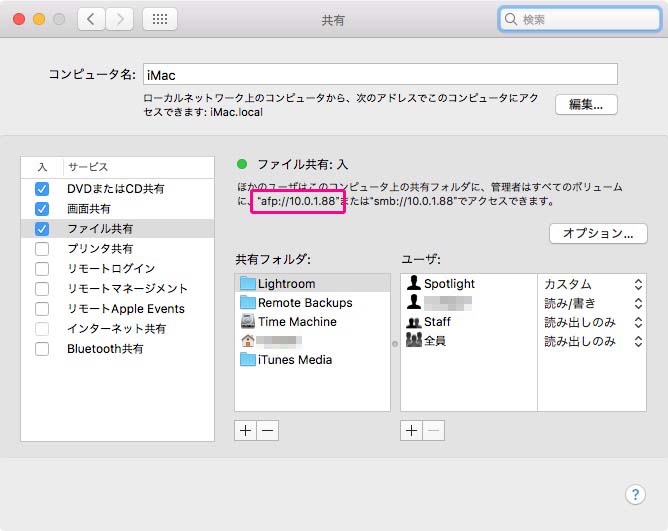This screenshot has height=531, width=668.
Task: Enable リモートログイン checkbox
Action: (42, 269)
